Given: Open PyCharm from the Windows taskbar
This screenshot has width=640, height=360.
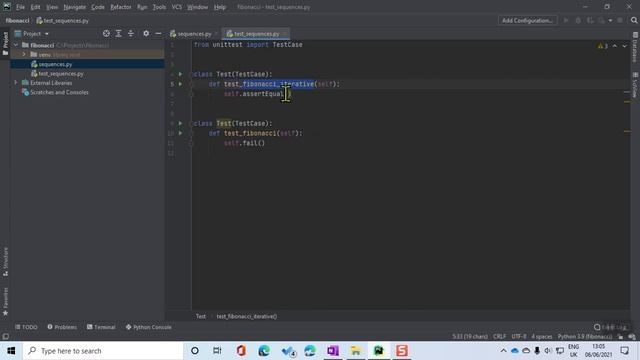Looking at the screenshot, I should coord(378,351).
